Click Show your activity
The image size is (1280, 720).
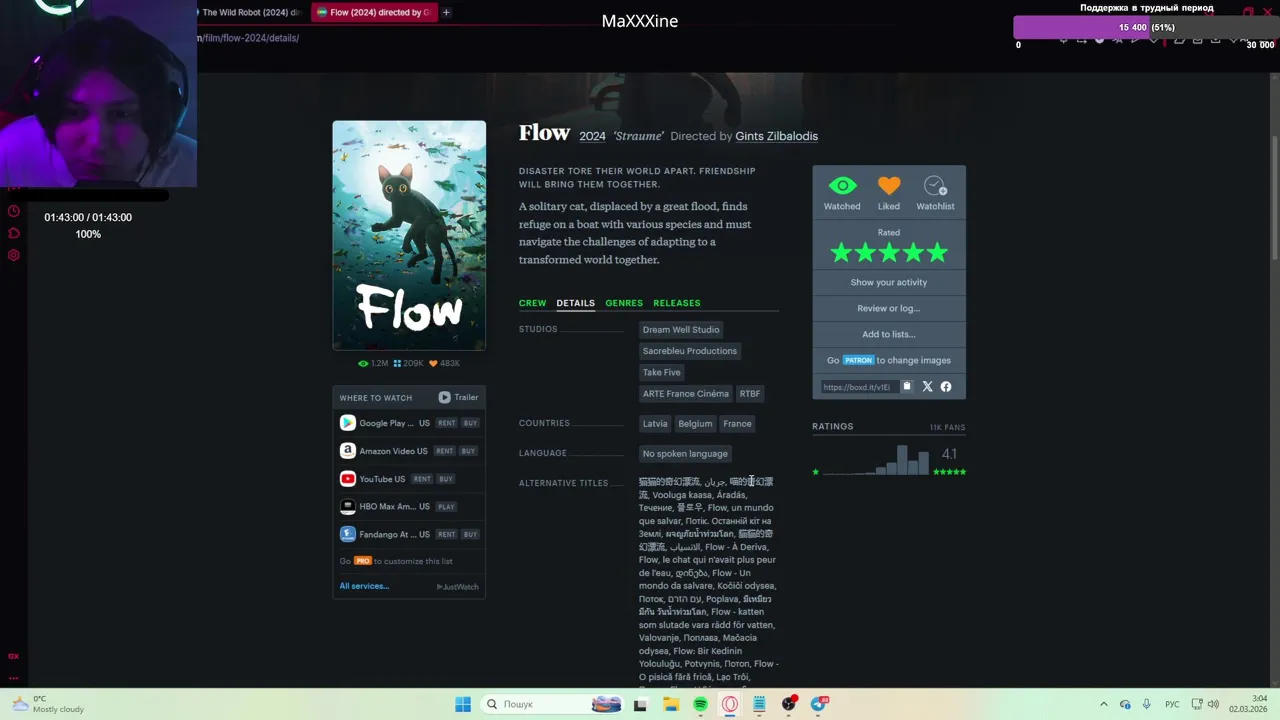tap(889, 282)
